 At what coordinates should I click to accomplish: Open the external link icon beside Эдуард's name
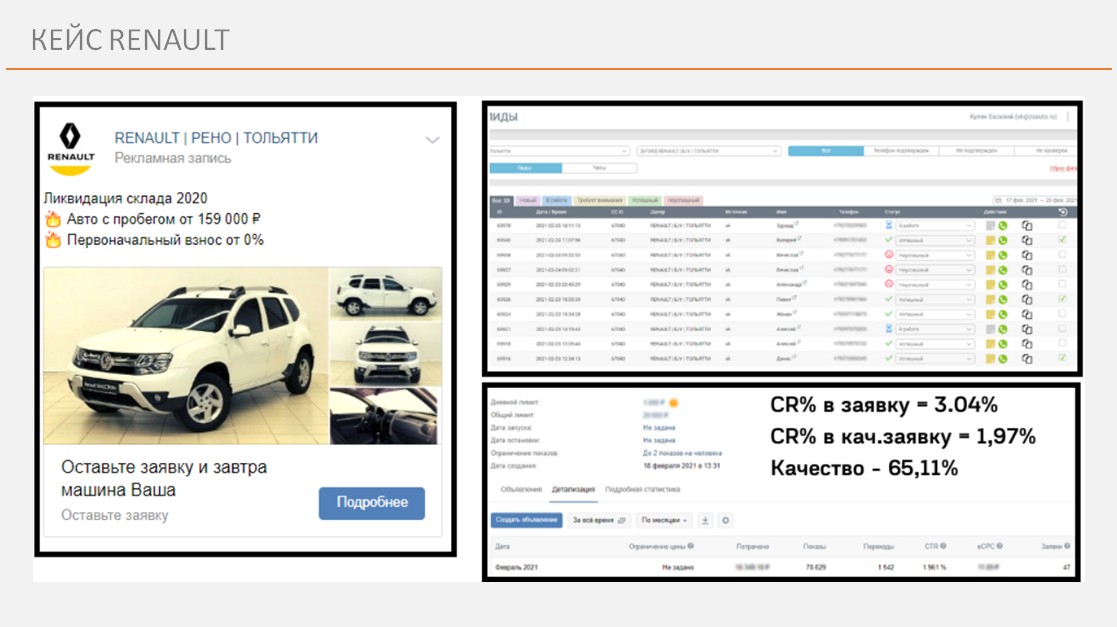pos(796,223)
